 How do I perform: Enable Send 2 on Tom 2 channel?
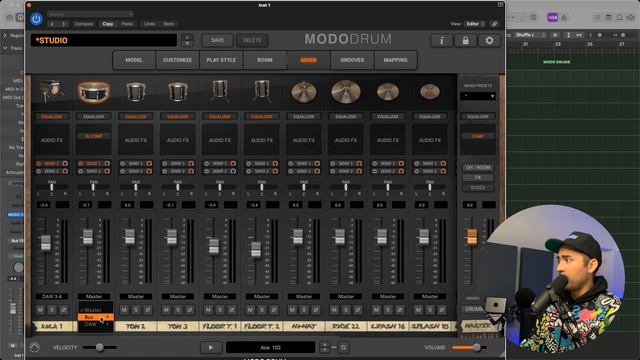(x=123, y=171)
